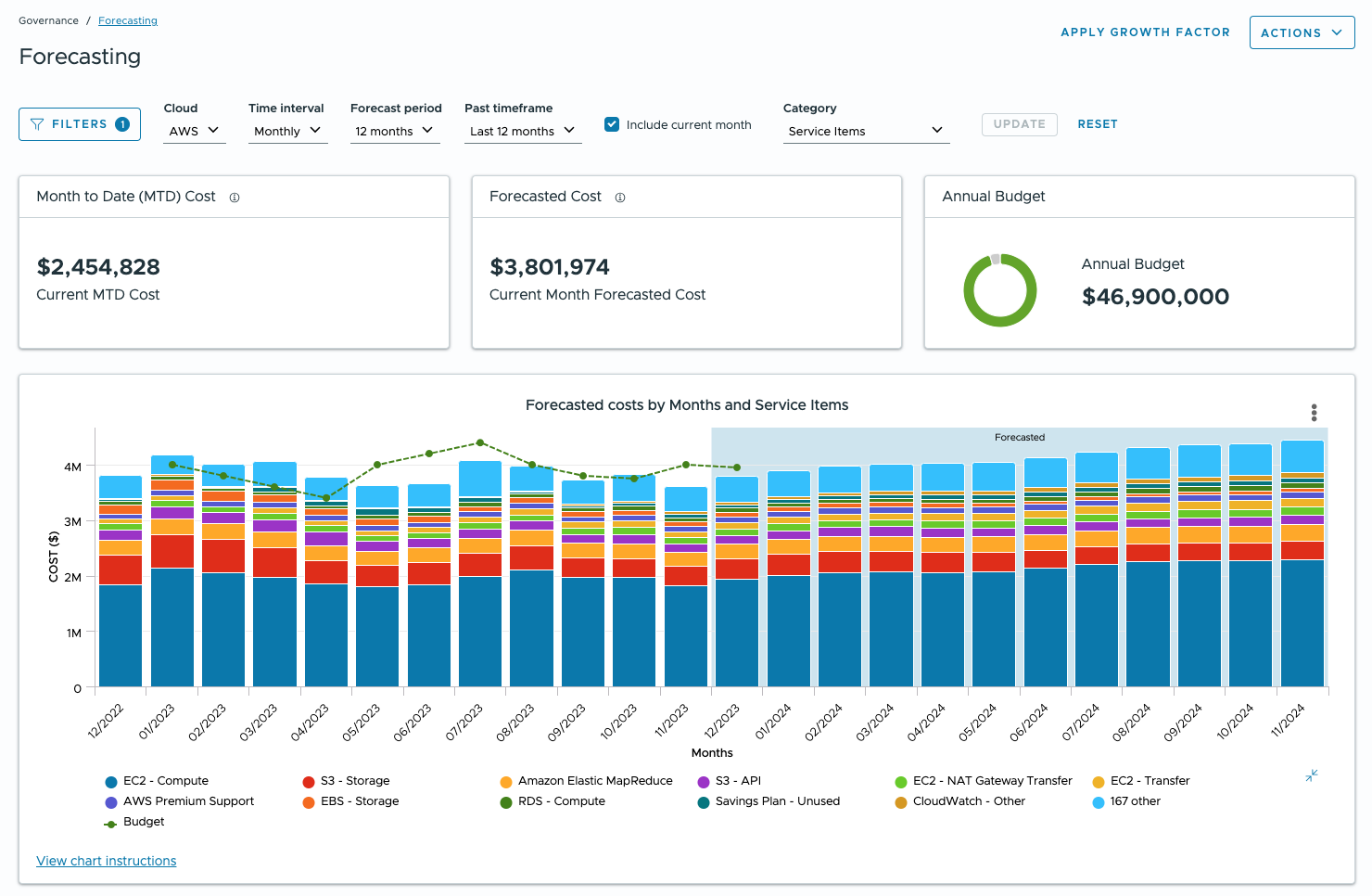Image resolution: width=1372 pixels, height=896 pixels.
Task: Click the Forecasting breadcrumb link
Action: pos(128,20)
